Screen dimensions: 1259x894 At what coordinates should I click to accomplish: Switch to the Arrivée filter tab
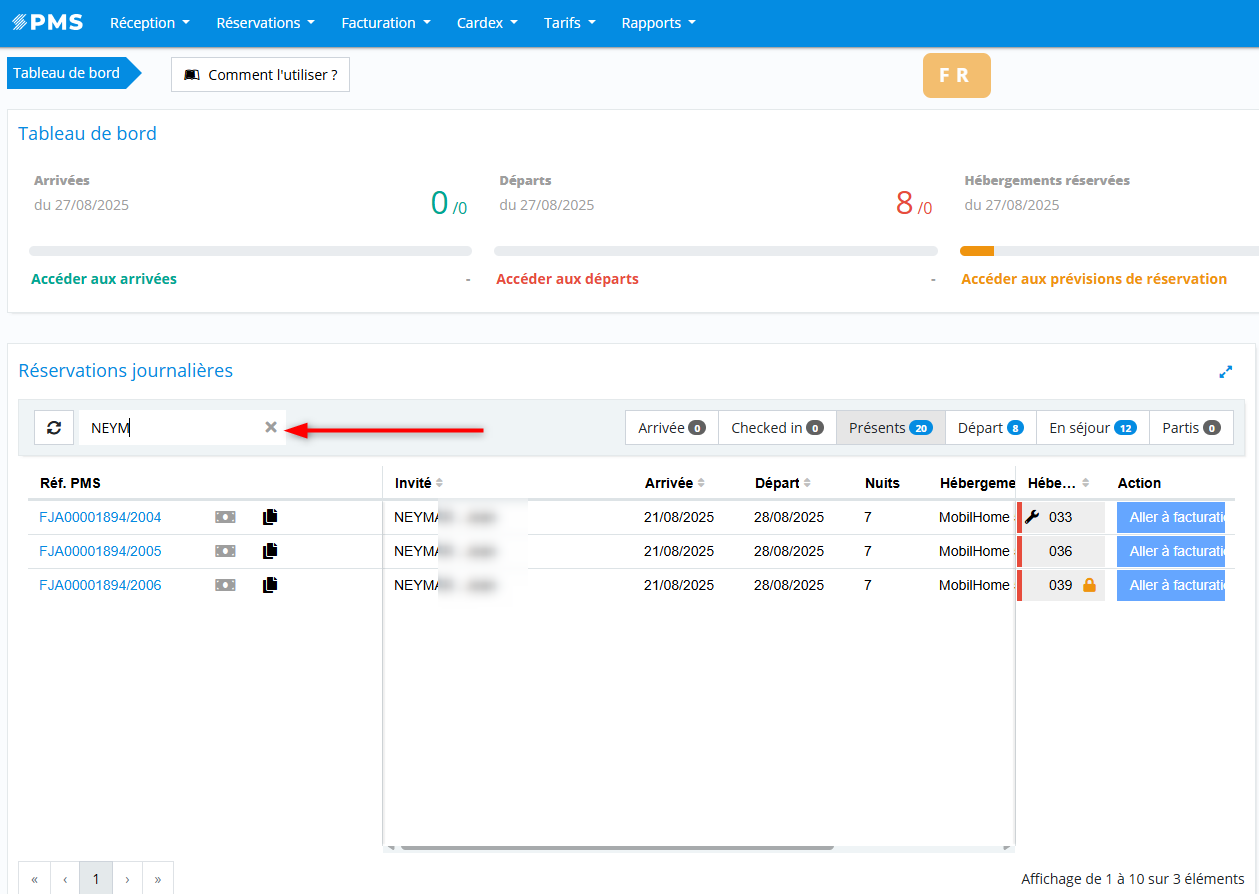point(671,427)
